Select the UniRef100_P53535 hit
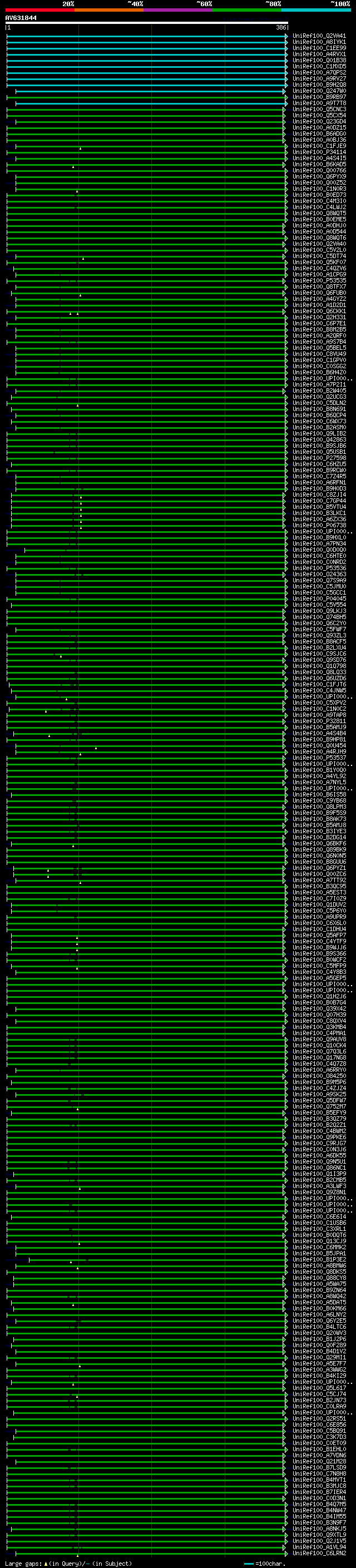This screenshot has width=356, height=1568. [x=319, y=280]
